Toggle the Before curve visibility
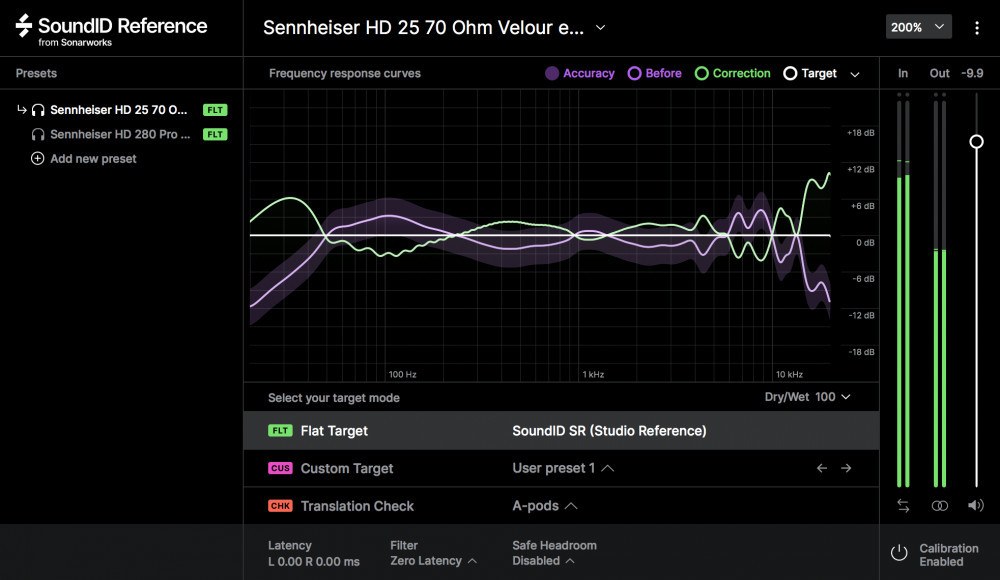The height and width of the screenshot is (580, 1000). point(654,73)
